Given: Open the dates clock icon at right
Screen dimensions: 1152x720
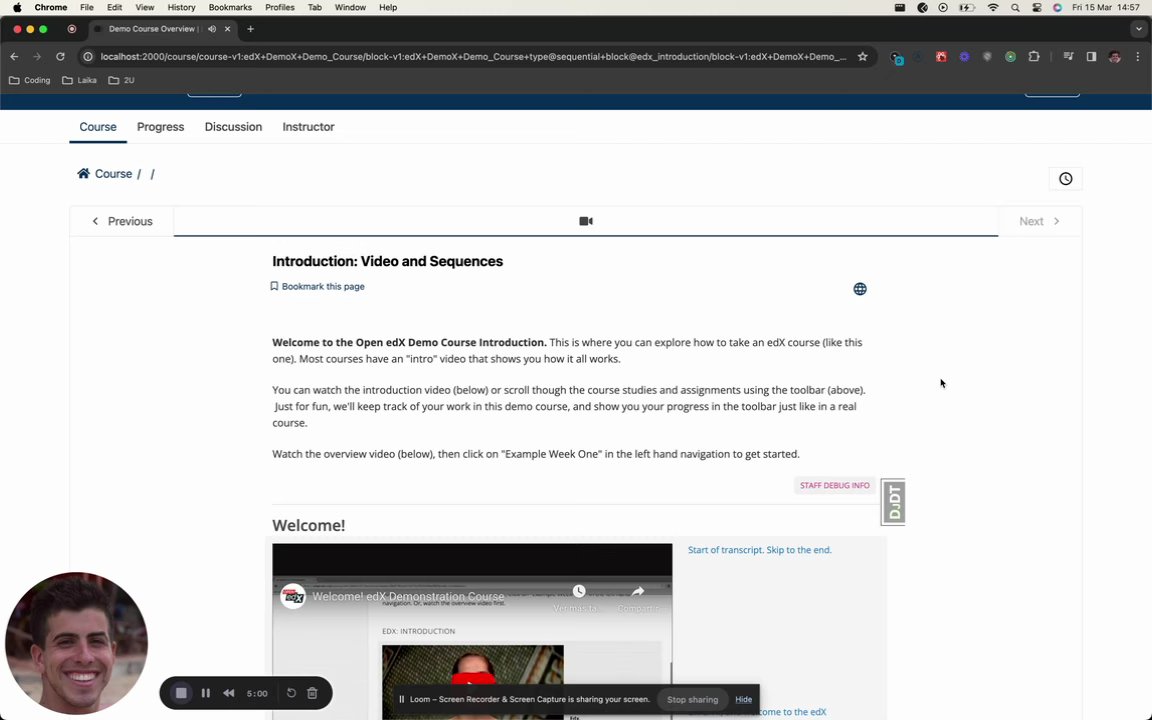Looking at the screenshot, I should pyautogui.click(x=1065, y=179).
